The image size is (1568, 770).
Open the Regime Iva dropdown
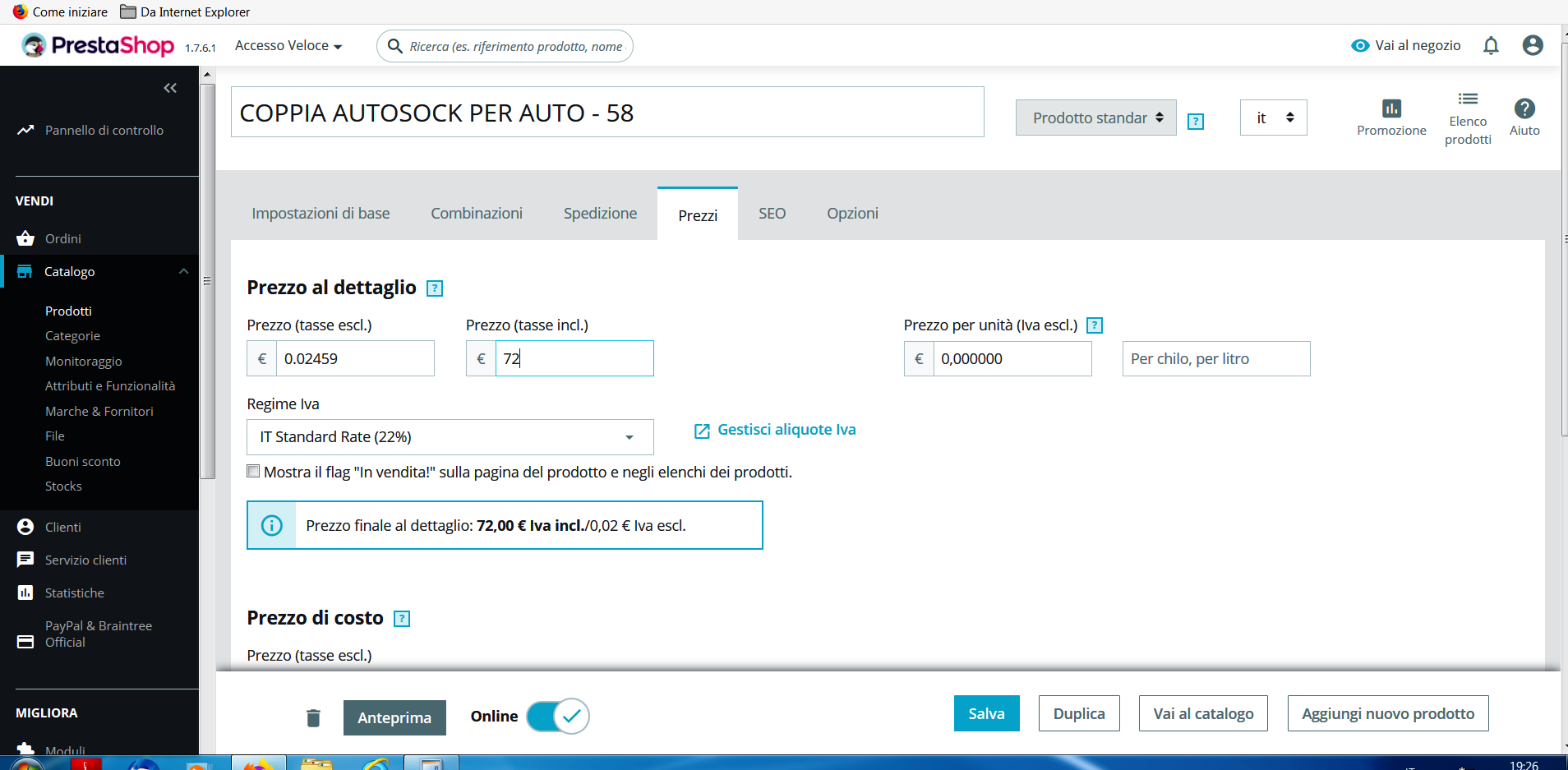point(450,437)
